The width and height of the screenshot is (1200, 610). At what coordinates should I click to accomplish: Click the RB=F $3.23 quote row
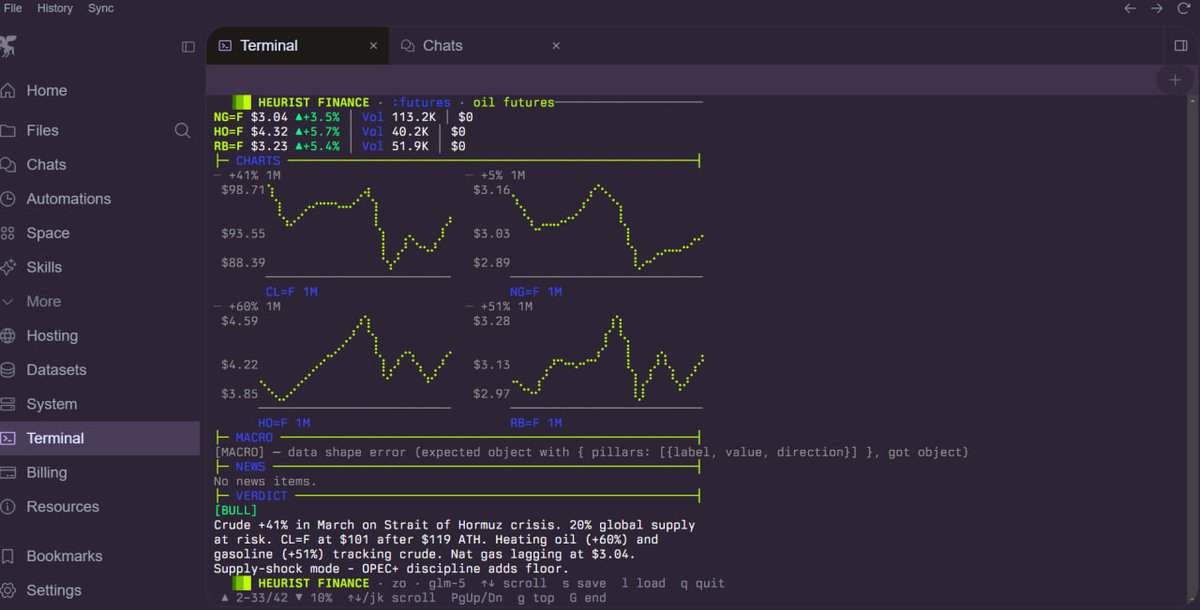[x=340, y=146]
